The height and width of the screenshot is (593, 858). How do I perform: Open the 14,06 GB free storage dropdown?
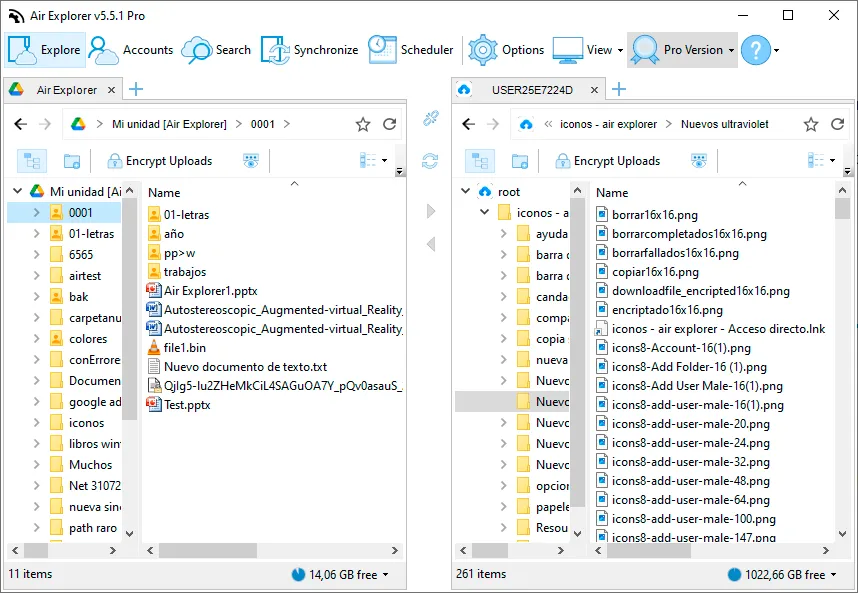pyautogui.click(x=340, y=574)
